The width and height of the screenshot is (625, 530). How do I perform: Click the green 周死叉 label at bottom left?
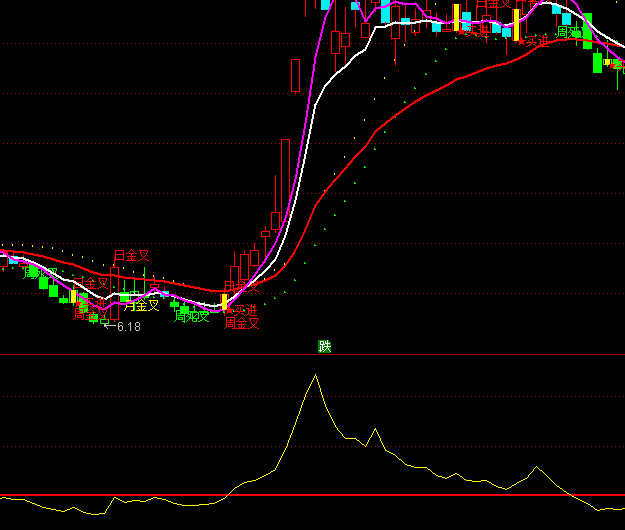(x=191, y=316)
